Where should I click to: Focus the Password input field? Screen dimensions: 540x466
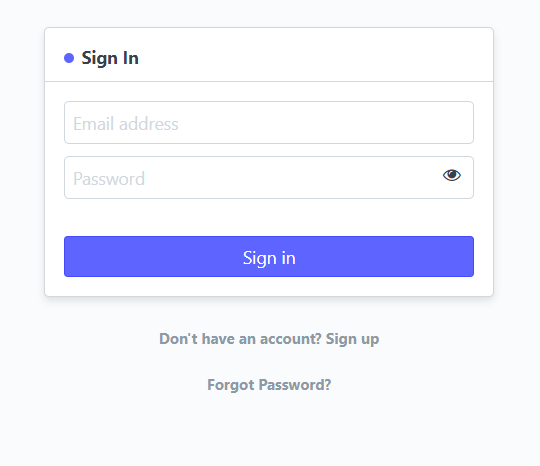point(269,177)
